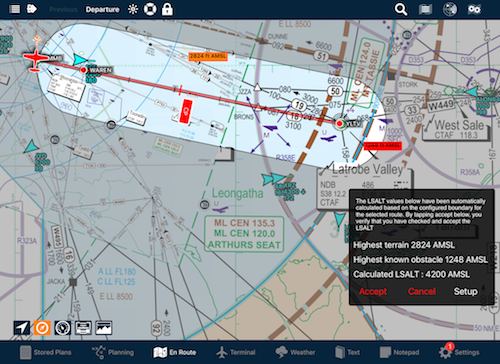500x364 pixels.
Task: Open LSALT Setup
Action: (x=465, y=292)
